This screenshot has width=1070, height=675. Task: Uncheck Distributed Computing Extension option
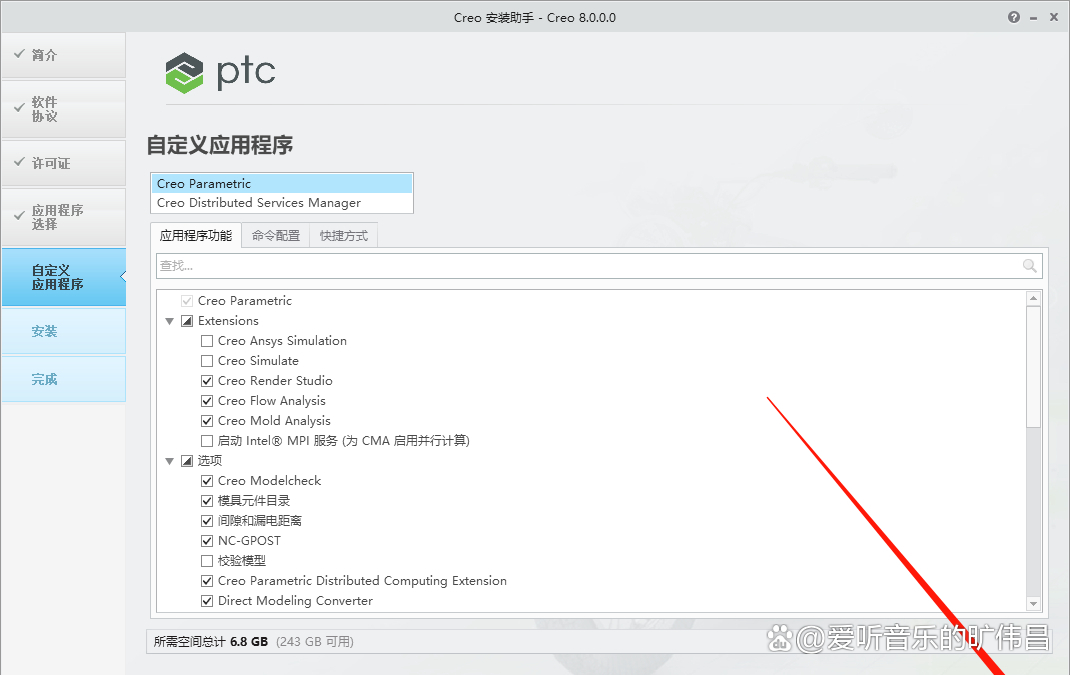(207, 581)
